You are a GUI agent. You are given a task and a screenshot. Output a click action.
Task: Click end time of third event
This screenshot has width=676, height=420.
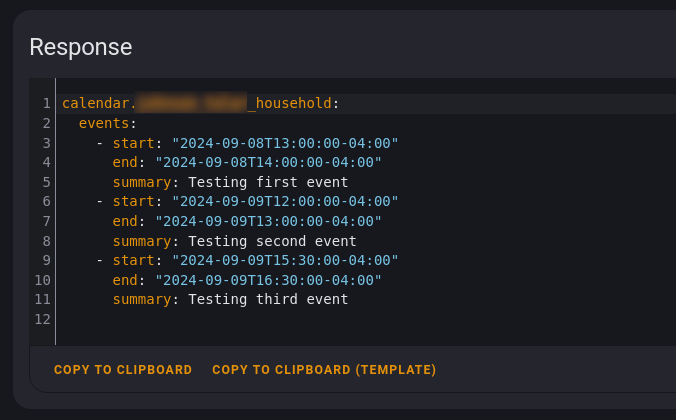click(x=268, y=280)
